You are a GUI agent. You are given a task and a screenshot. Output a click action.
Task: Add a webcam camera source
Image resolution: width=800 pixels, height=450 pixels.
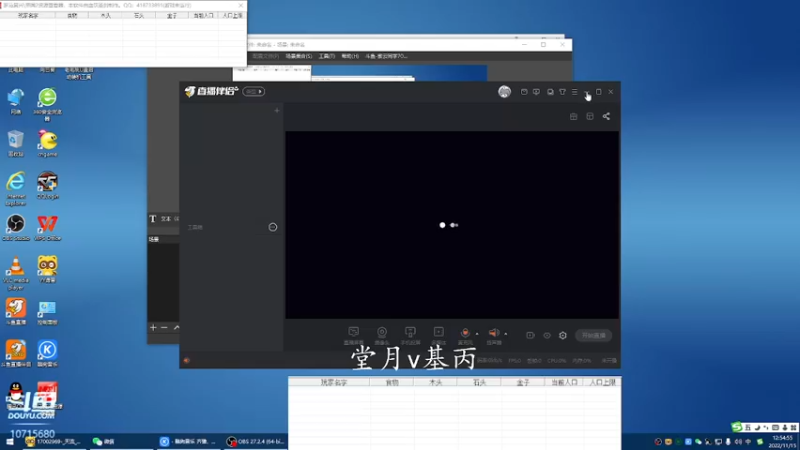click(x=382, y=335)
